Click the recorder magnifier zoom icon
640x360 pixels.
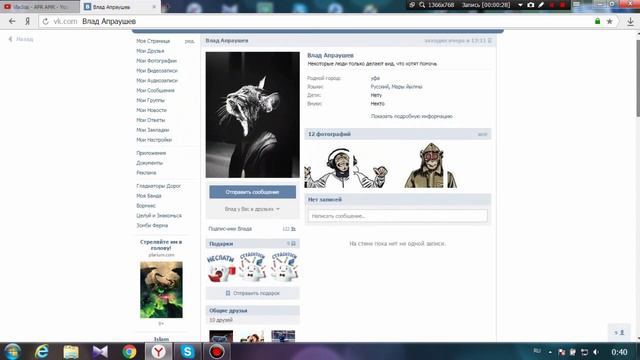pyautogui.click(x=422, y=5)
